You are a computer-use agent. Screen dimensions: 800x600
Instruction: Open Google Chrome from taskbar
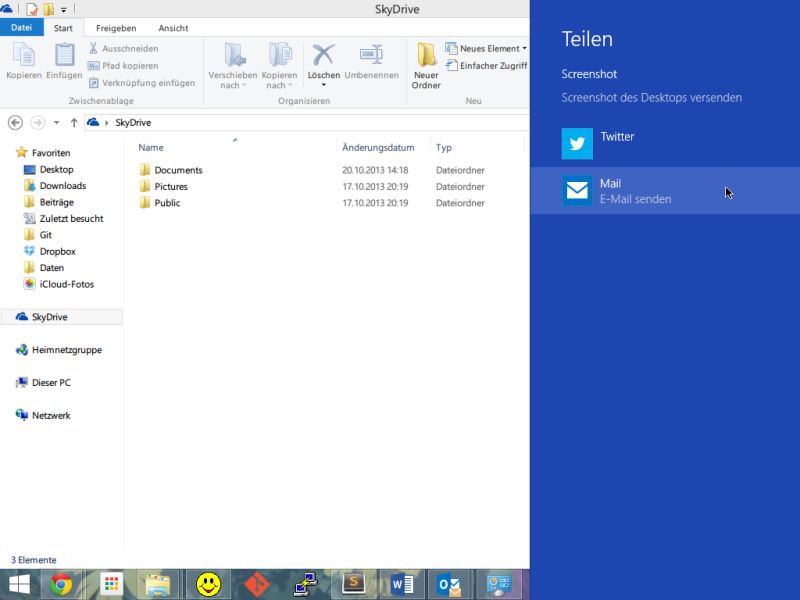point(61,584)
